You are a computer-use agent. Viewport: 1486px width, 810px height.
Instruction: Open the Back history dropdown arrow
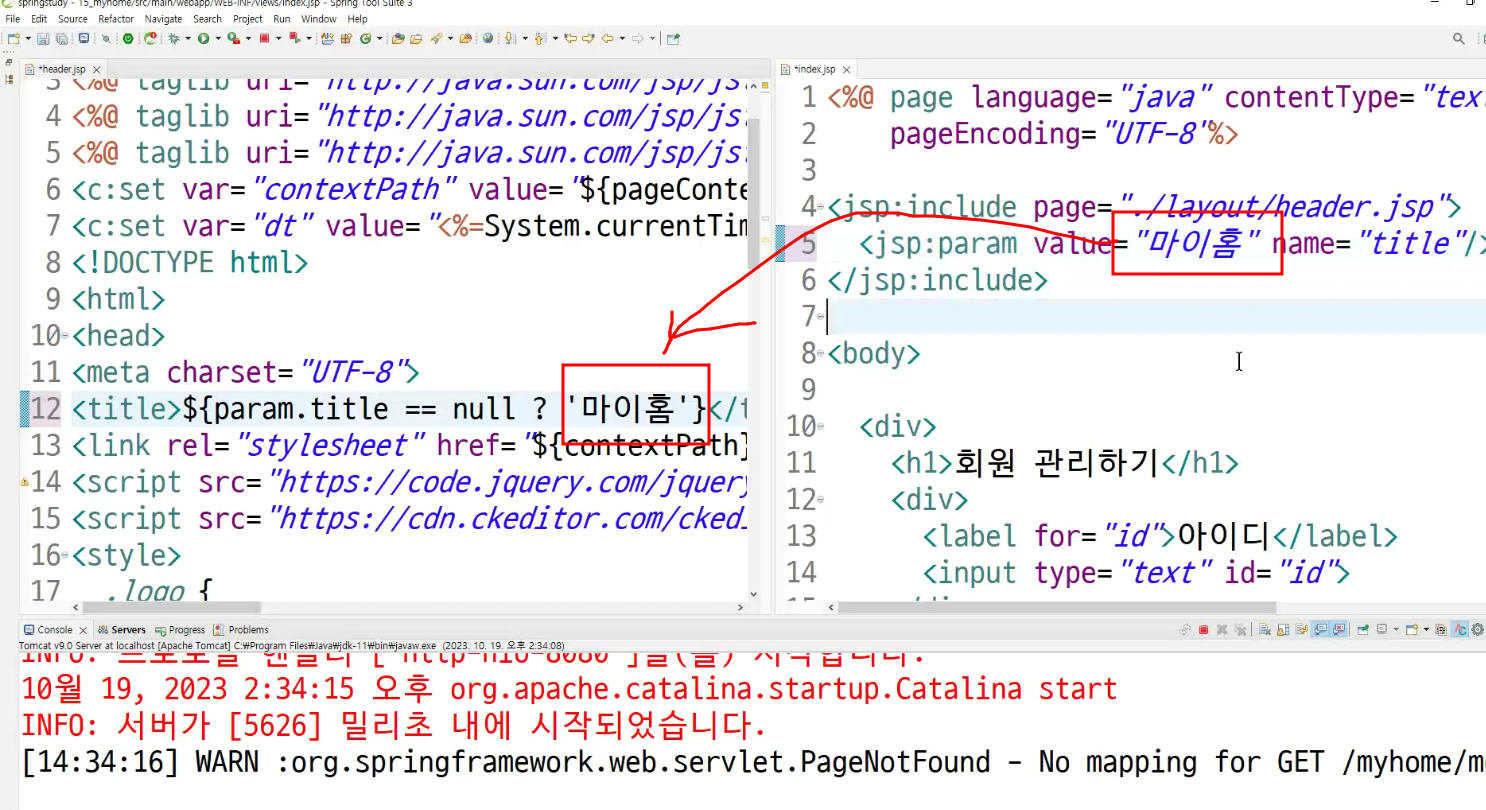pyautogui.click(x=622, y=39)
